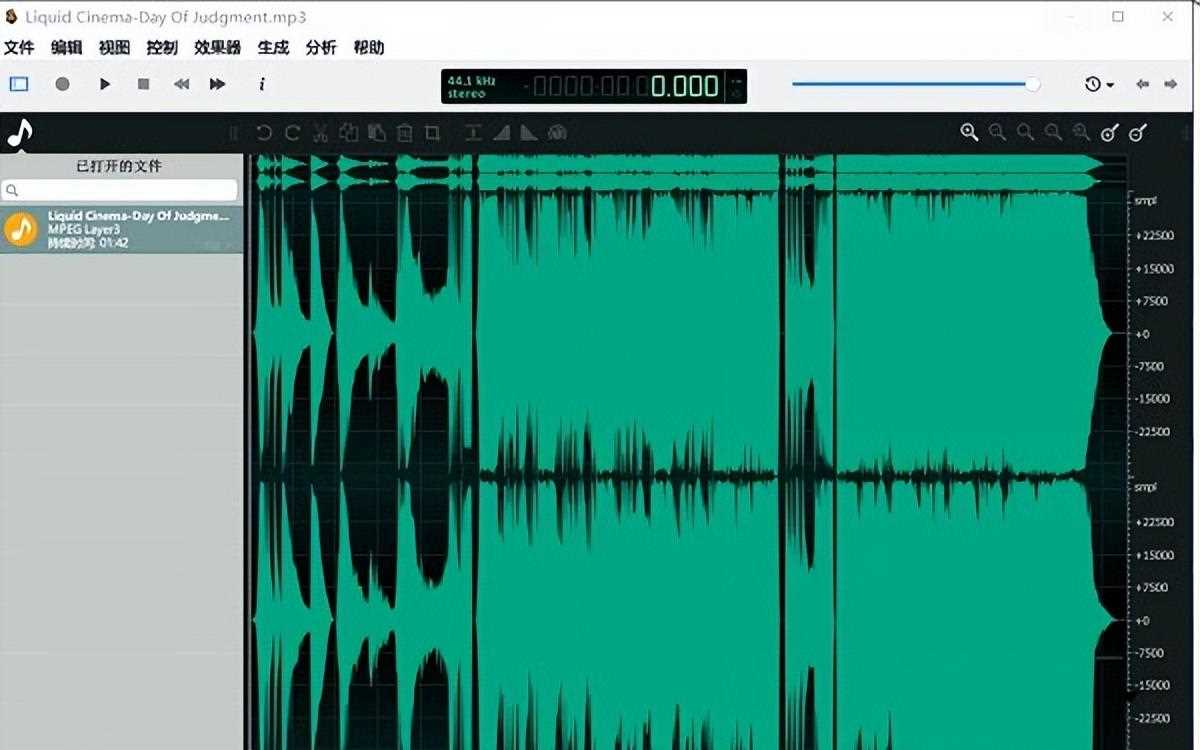Click the first zoom in magnifier icon
1200x750 pixels.
968,133
